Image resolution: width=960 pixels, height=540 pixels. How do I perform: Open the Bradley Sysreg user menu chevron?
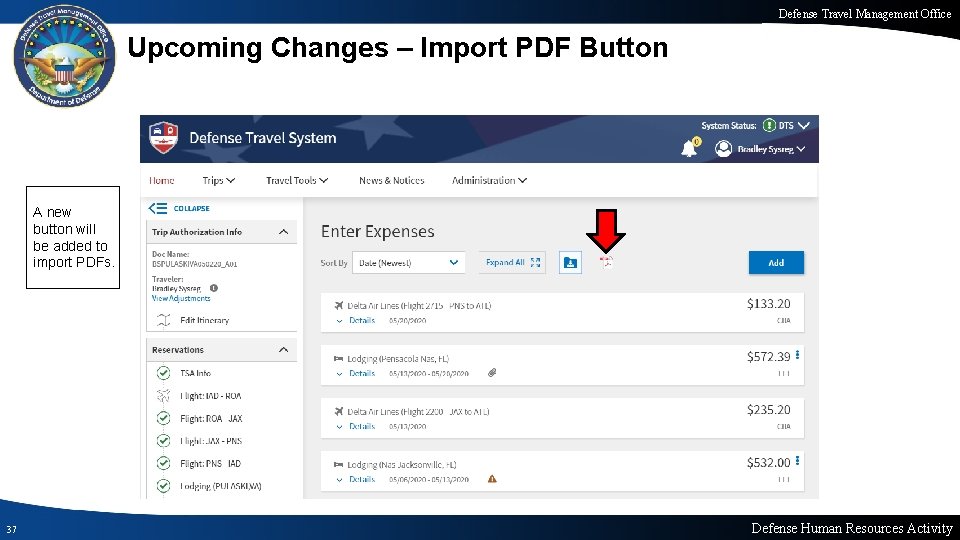[x=801, y=149]
